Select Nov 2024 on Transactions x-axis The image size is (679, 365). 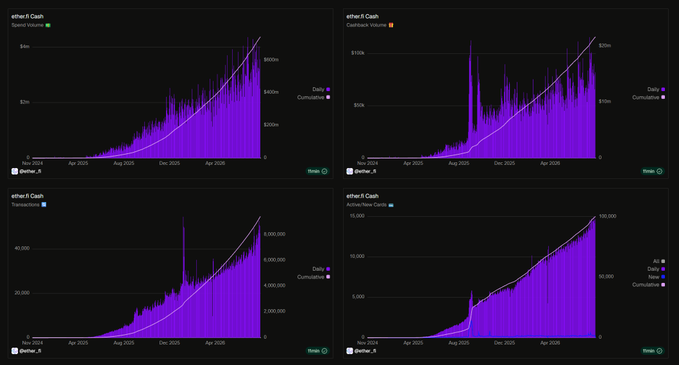[x=32, y=343]
